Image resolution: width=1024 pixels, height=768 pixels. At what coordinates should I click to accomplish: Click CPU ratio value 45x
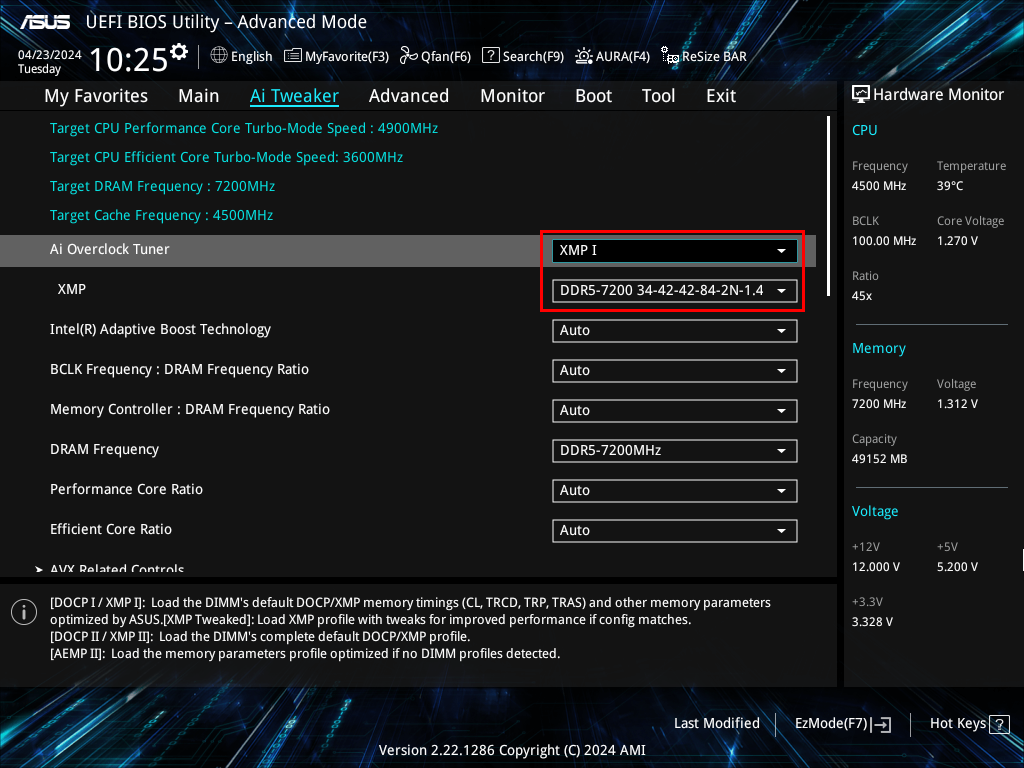(862, 296)
